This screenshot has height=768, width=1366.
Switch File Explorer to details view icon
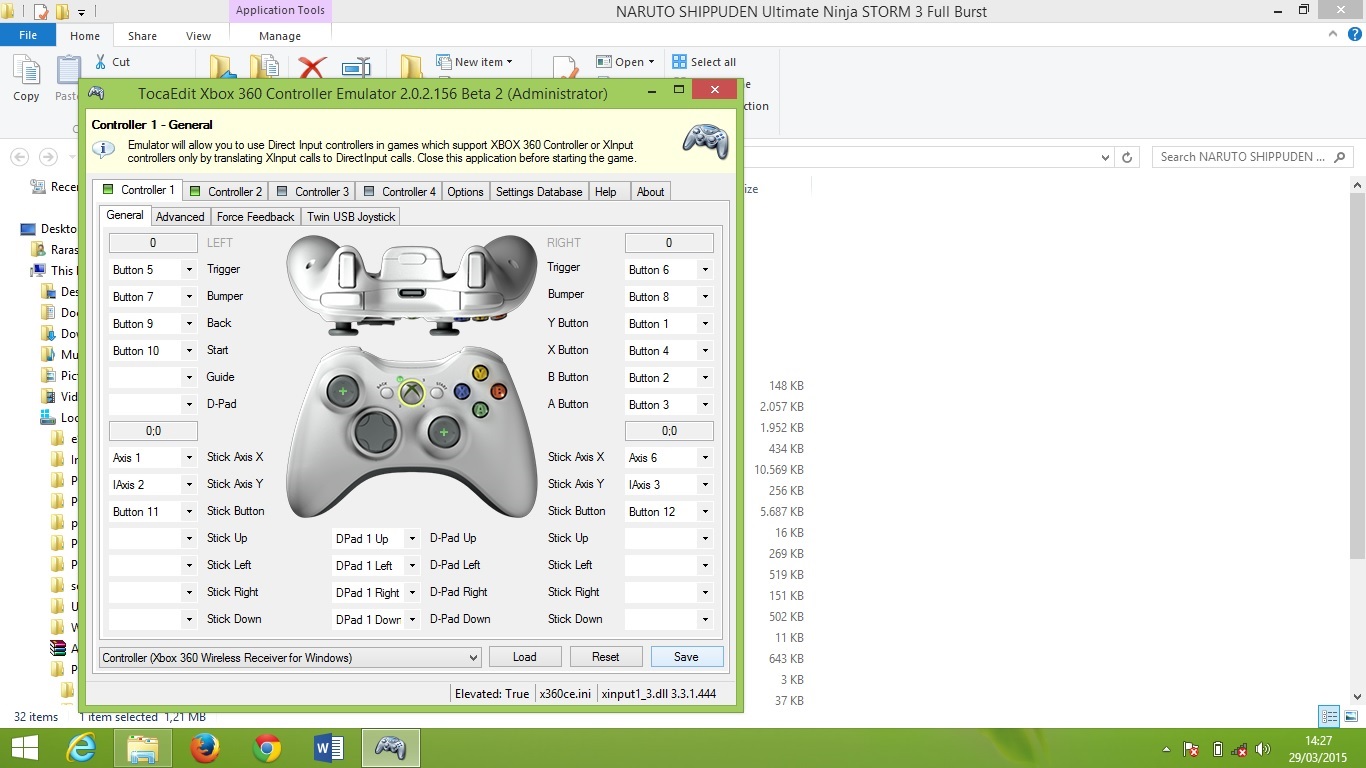[x=1329, y=716]
